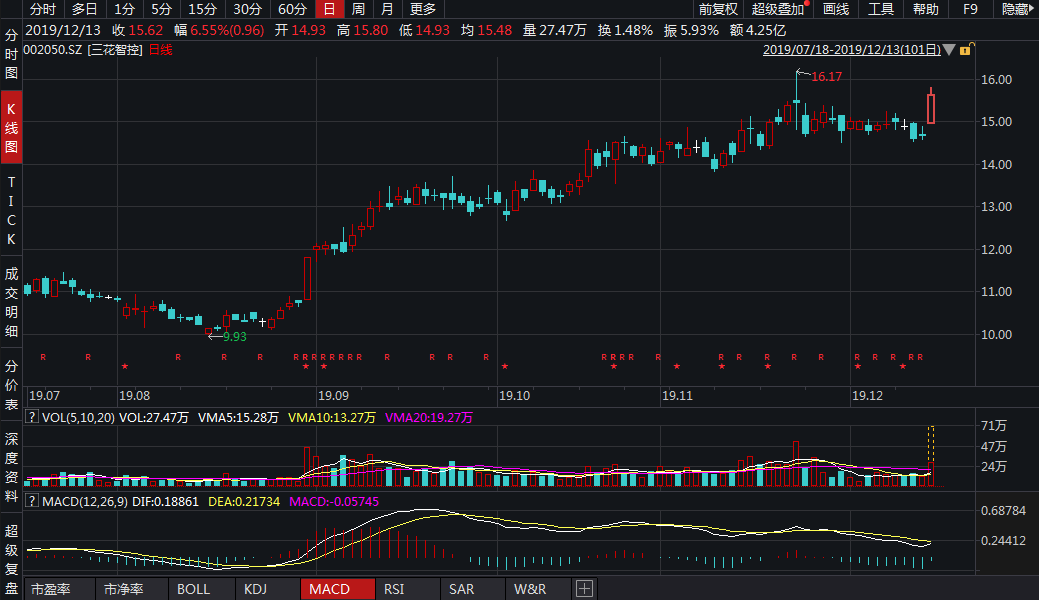Open the 工具 tools menu
The image size is (1039, 600).
point(881,9)
